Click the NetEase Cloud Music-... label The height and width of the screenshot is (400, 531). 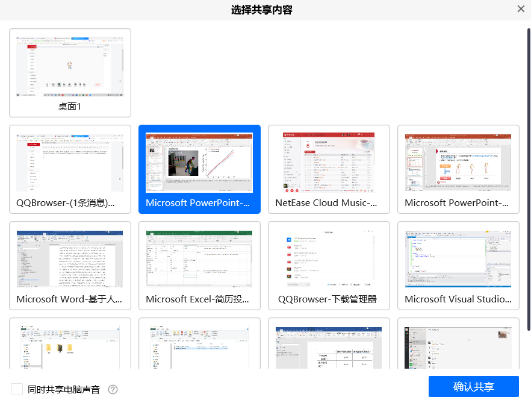tap(326, 203)
